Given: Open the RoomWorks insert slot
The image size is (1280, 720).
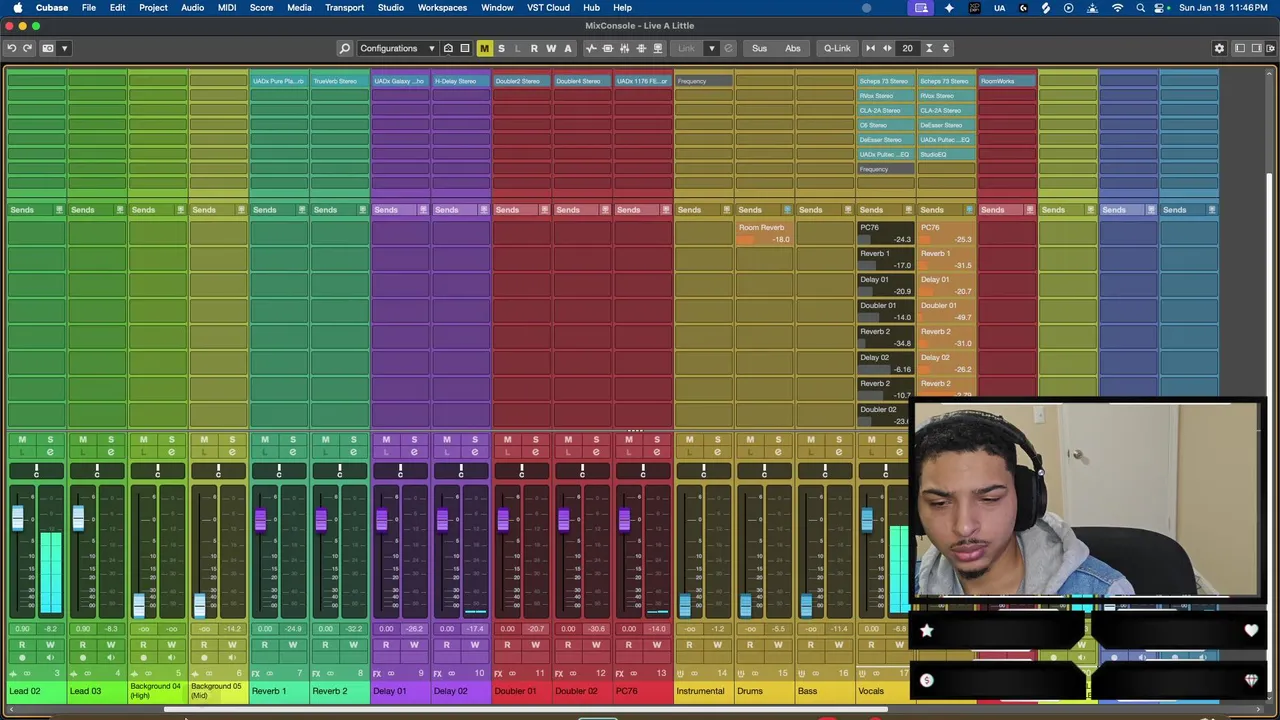Looking at the screenshot, I should click(x=1007, y=81).
